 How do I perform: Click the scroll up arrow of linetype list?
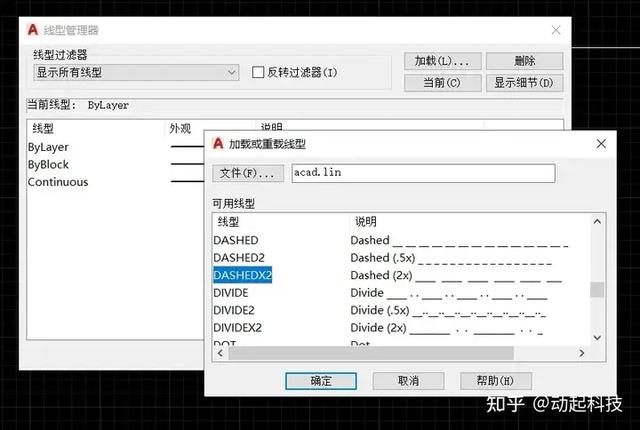[597, 222]
